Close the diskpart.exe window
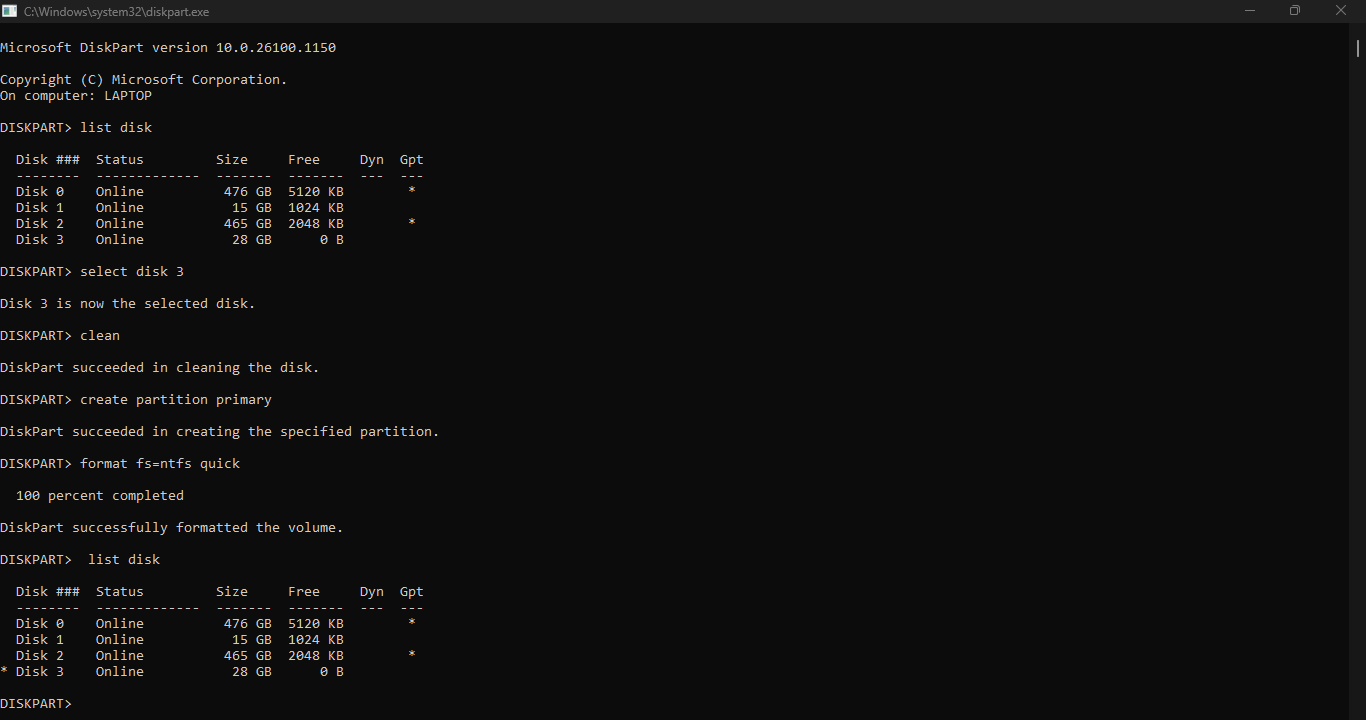Screen dimensions: 1366x720 (1341, 11)
